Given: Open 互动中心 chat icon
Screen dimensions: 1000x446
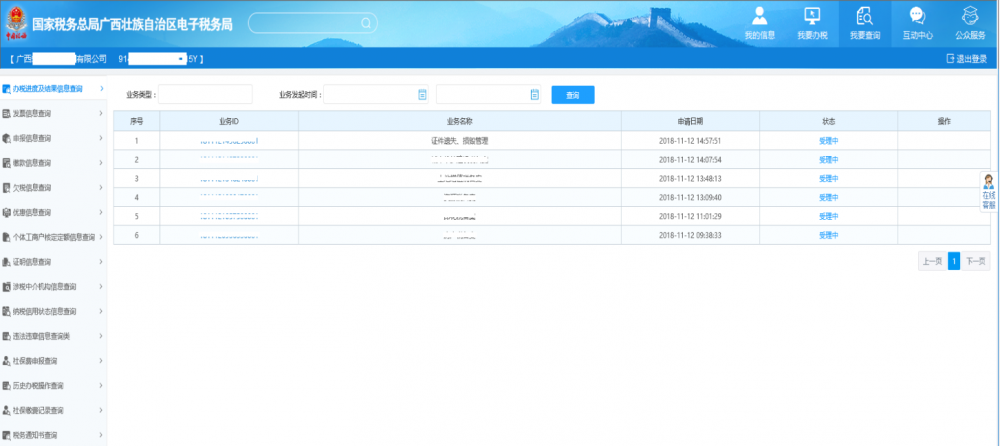Looking at the screenshot, I should pyautogui.click(x=917, y=15).
